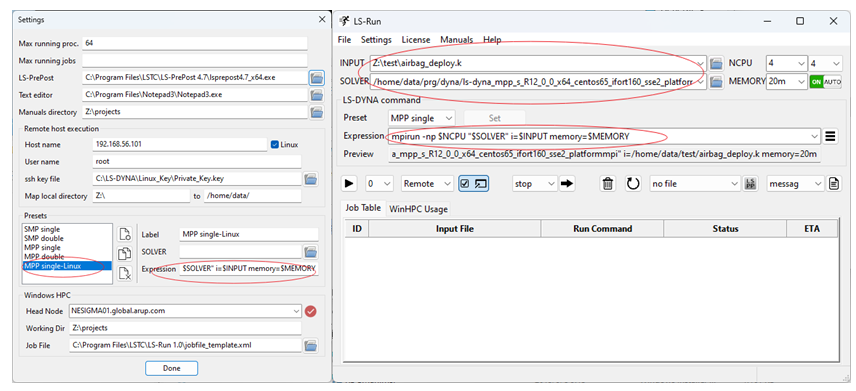Screen dimensions: 856x391
Task: Toggle the Linux checkbox
Action: (x=275, y=145)
